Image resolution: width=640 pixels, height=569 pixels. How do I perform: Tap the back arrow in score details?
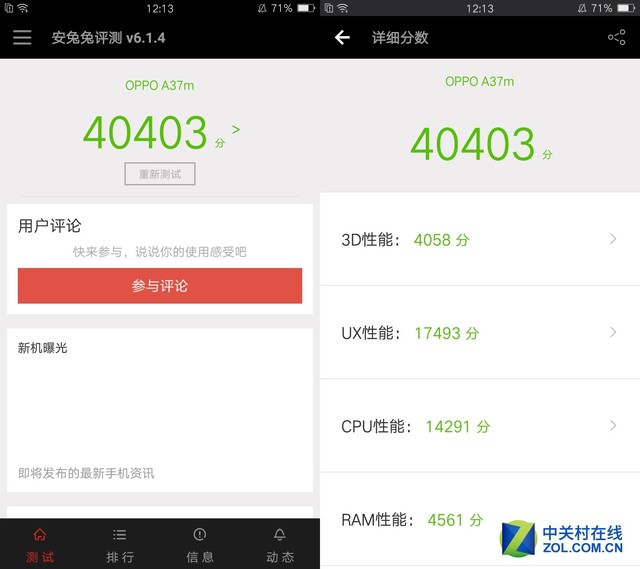(x=342, y=38)
